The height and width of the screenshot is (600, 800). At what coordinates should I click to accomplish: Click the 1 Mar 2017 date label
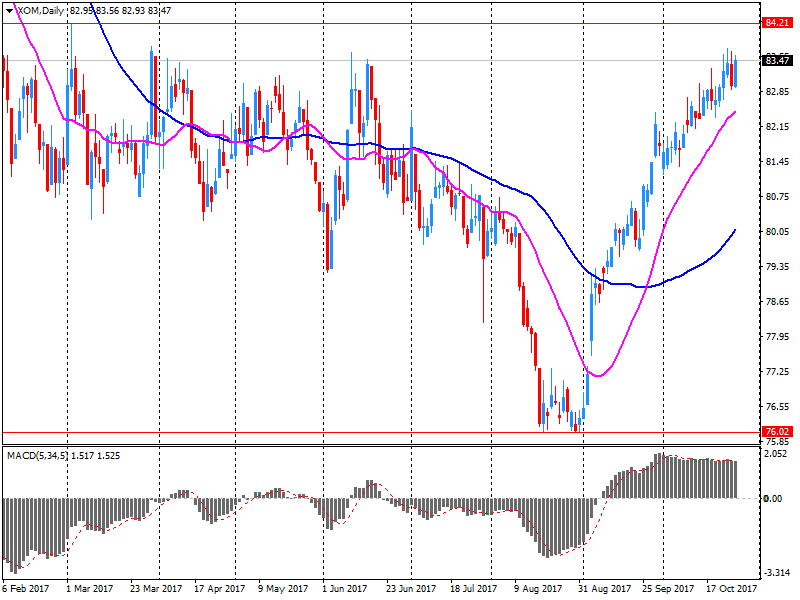pos(90,589)
